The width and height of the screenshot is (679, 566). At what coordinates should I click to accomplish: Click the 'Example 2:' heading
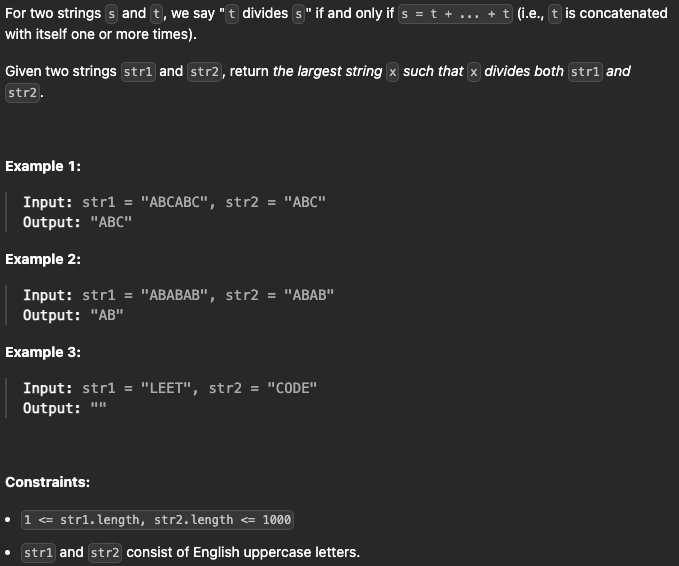43,259
